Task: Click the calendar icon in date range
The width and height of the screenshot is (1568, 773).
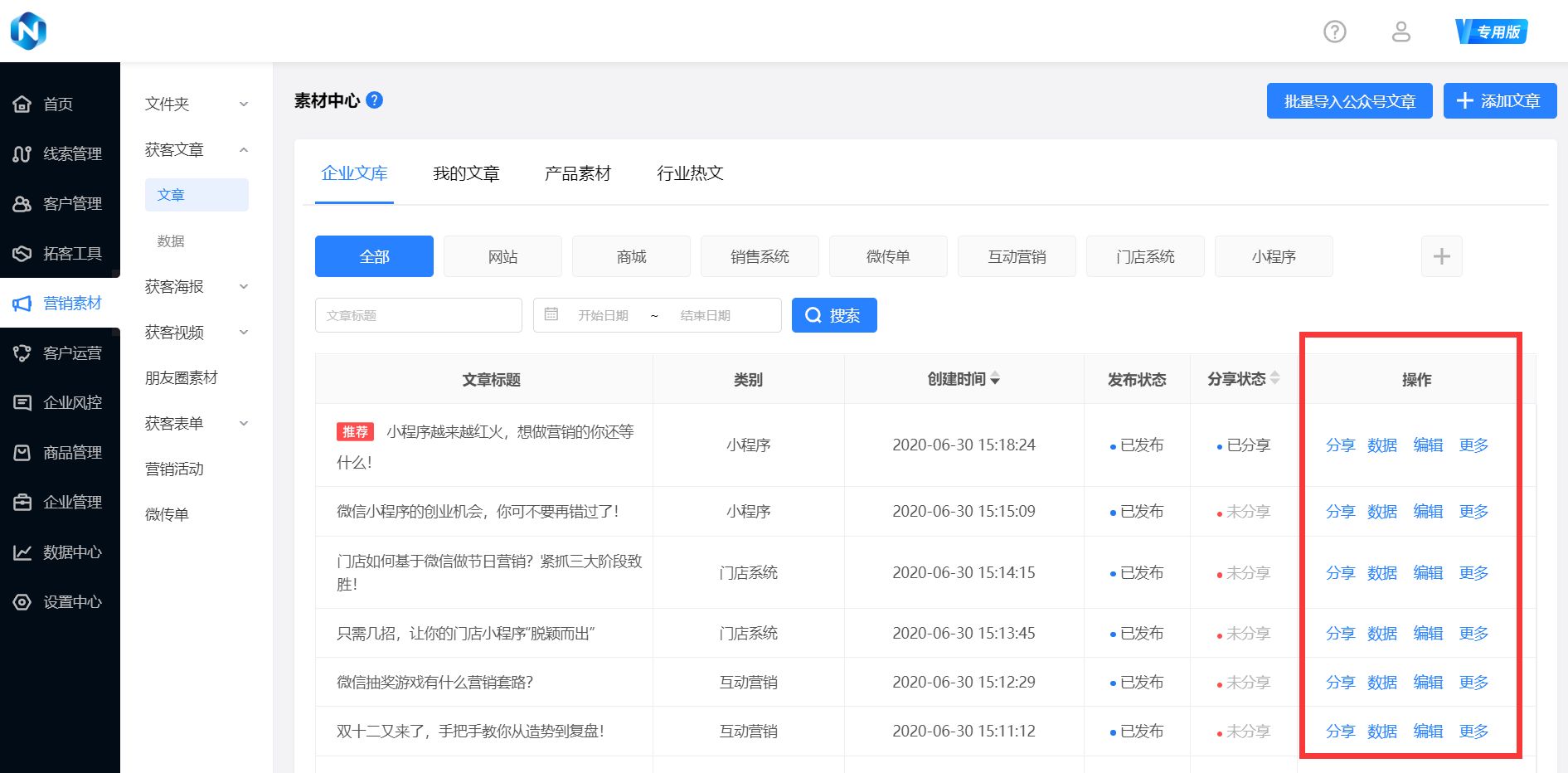Action: tap(551, 315)
